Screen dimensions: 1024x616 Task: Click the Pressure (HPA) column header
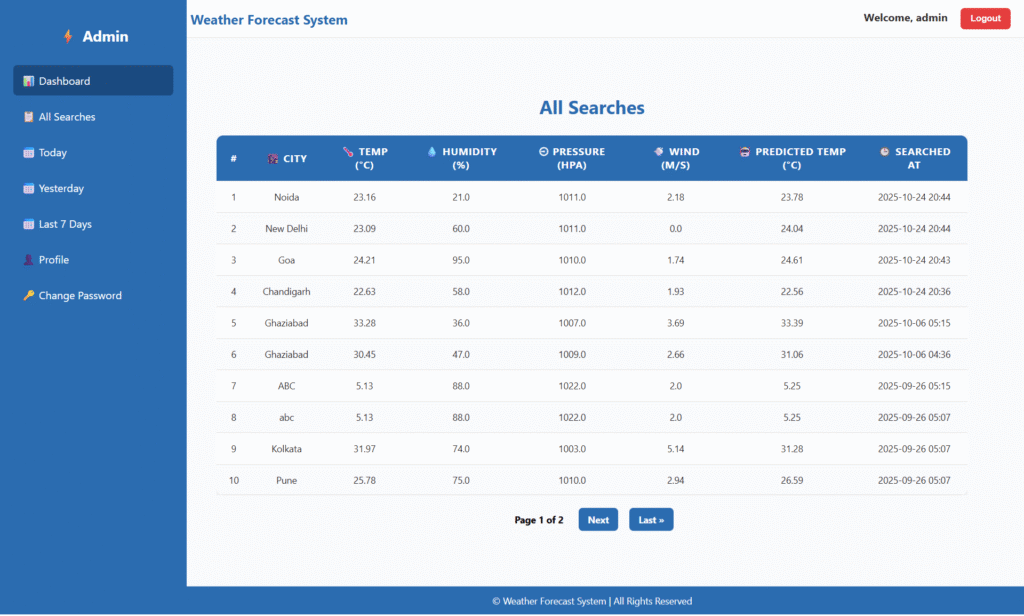click(572, 158)
